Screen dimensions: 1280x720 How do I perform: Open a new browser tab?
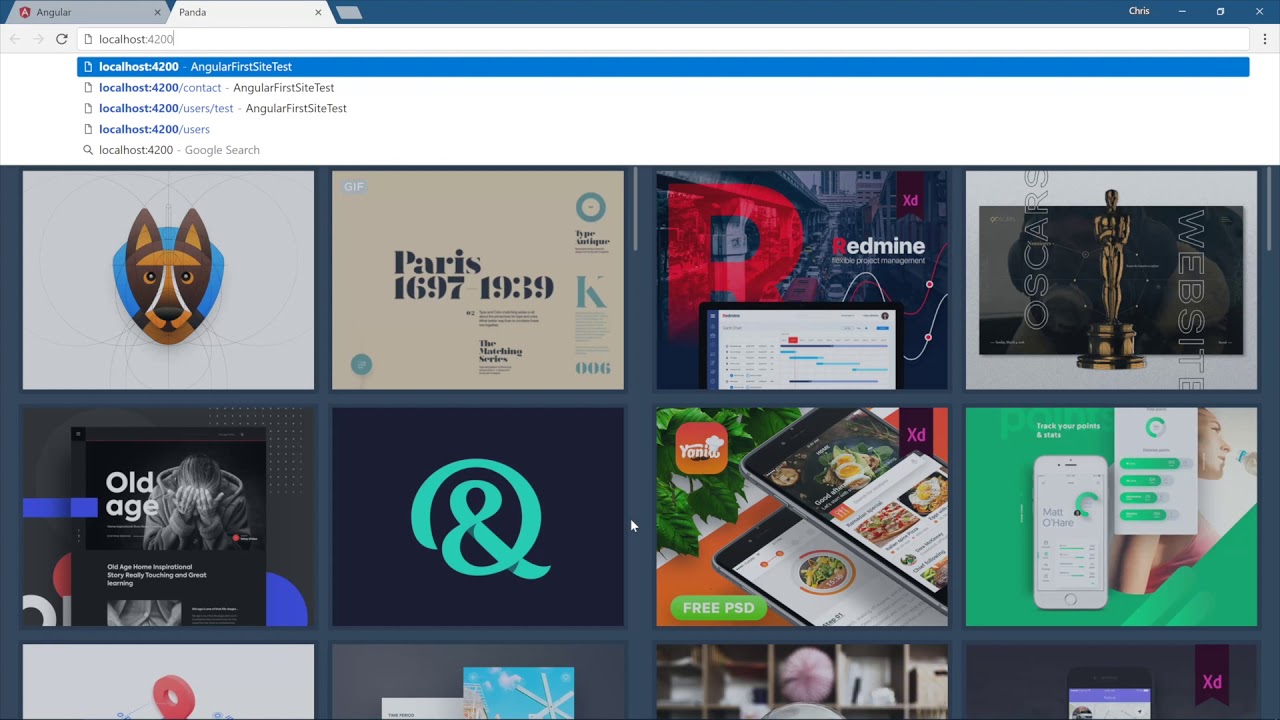348,12
